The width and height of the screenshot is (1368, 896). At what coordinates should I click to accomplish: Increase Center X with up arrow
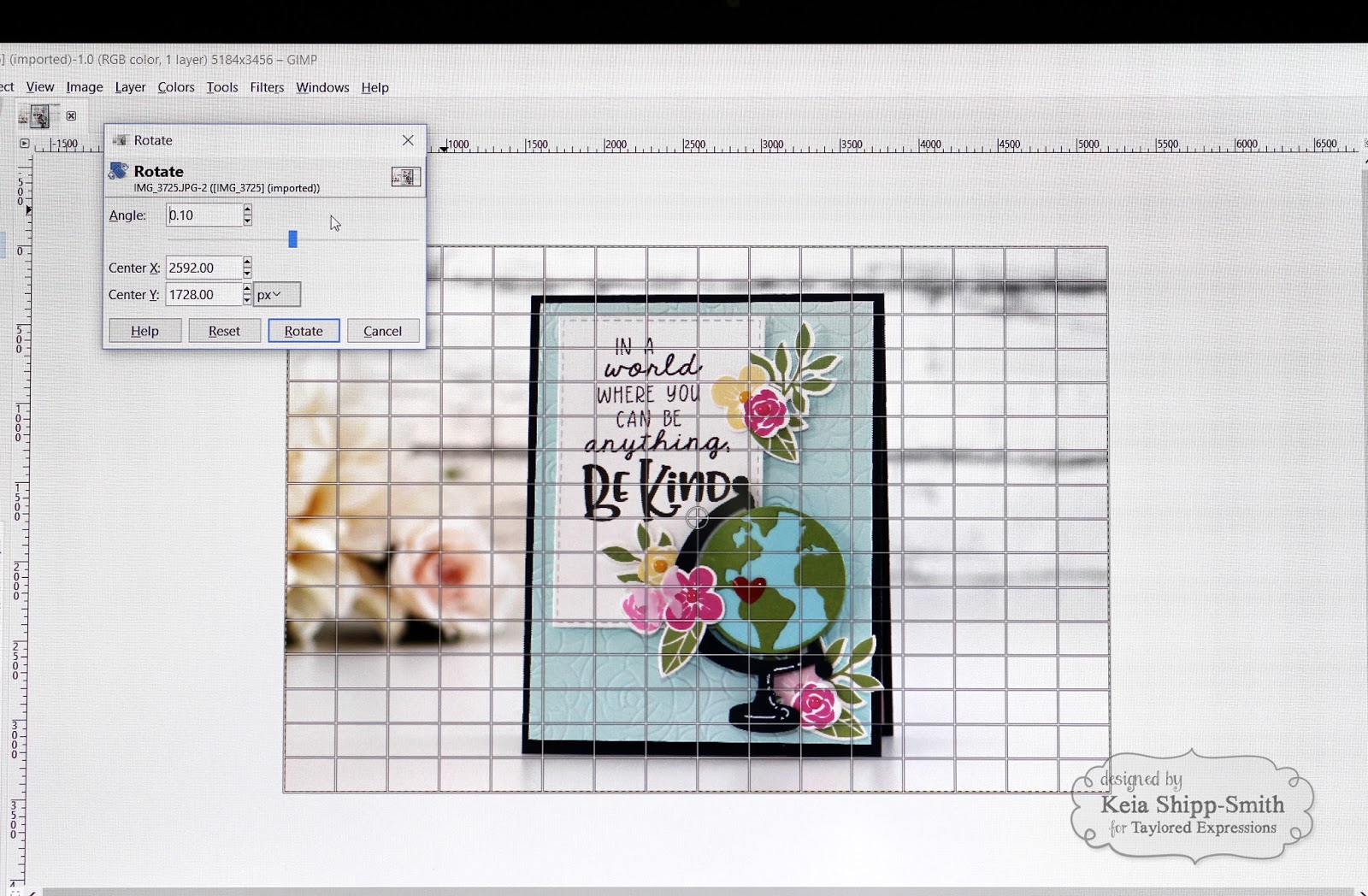(x=247, y=262)
